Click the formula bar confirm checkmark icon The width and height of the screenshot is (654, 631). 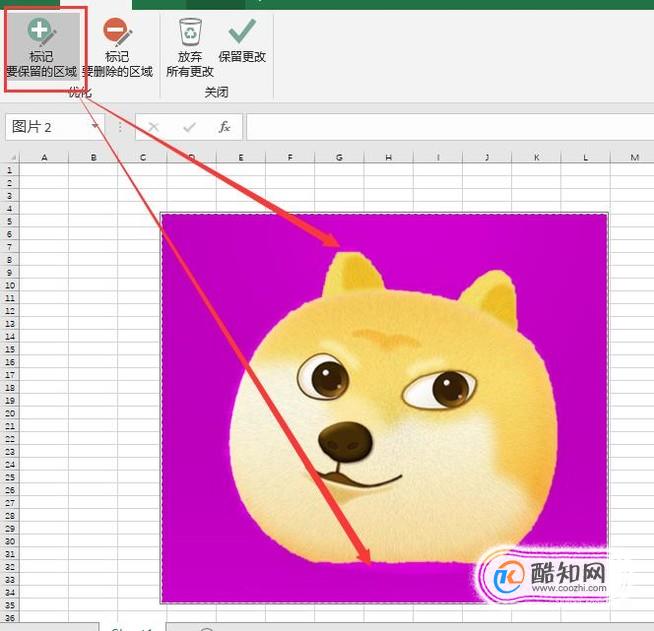pyautogui.click(x=189, y=126)
